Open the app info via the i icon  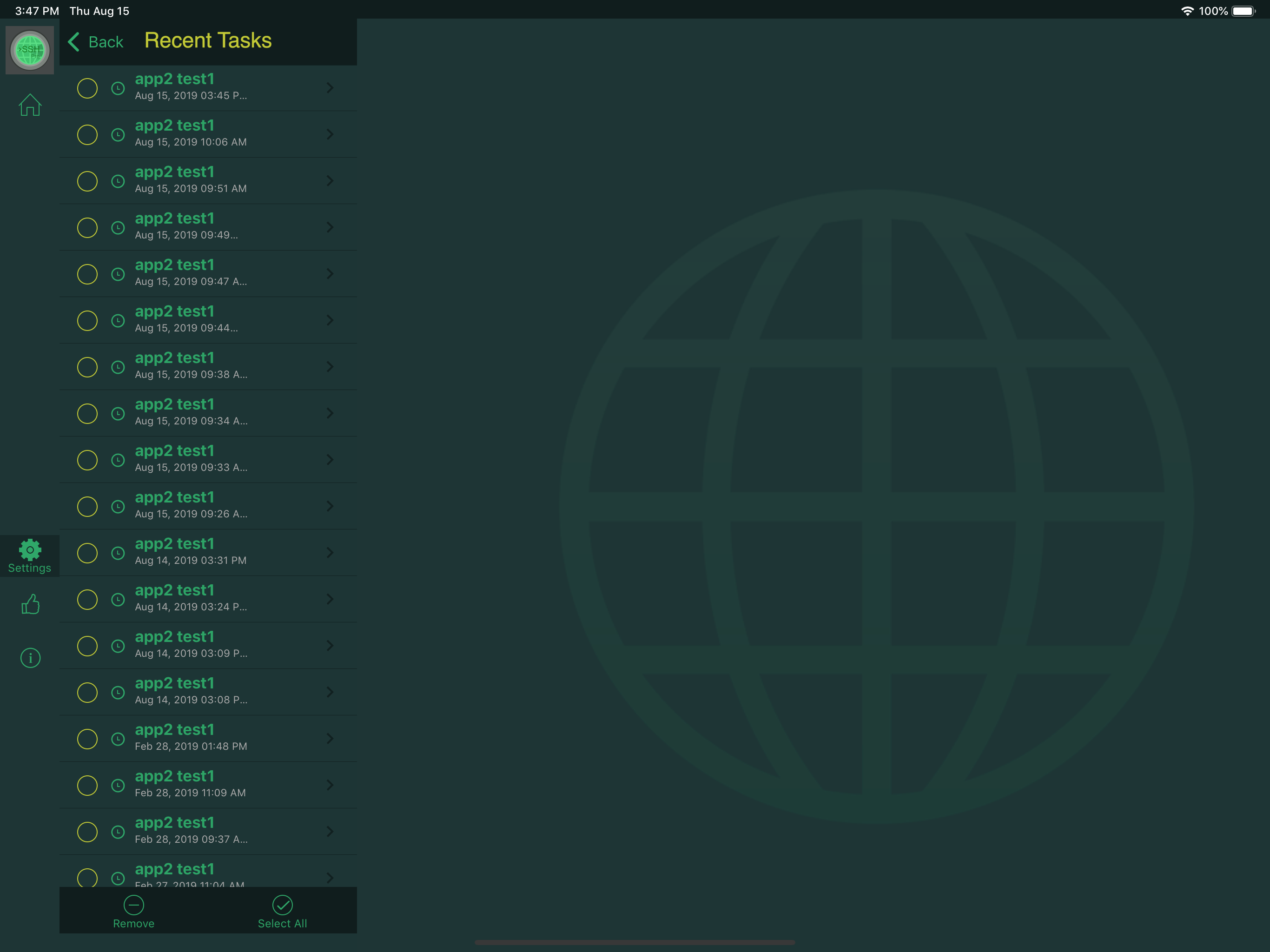30,657
